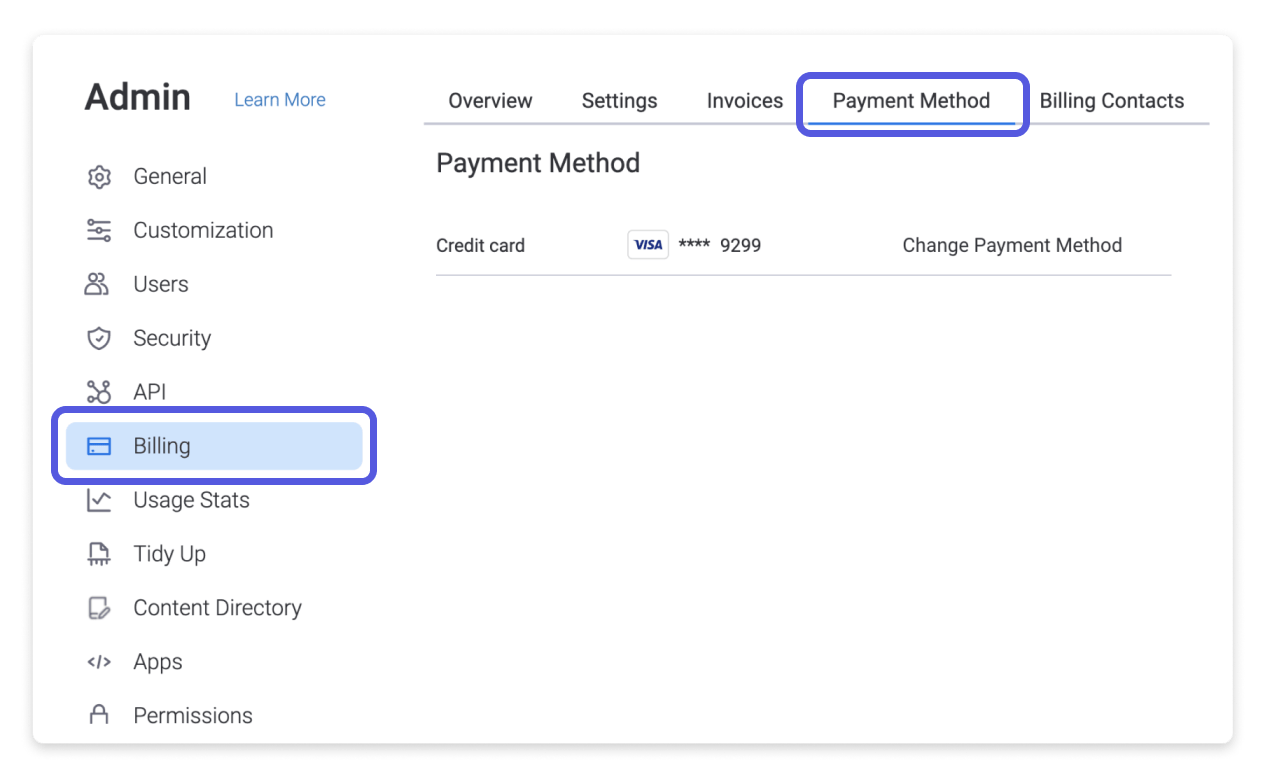
Task: Open the Payment Method tab
Action: pyautogui.click(x=911, y=100)
